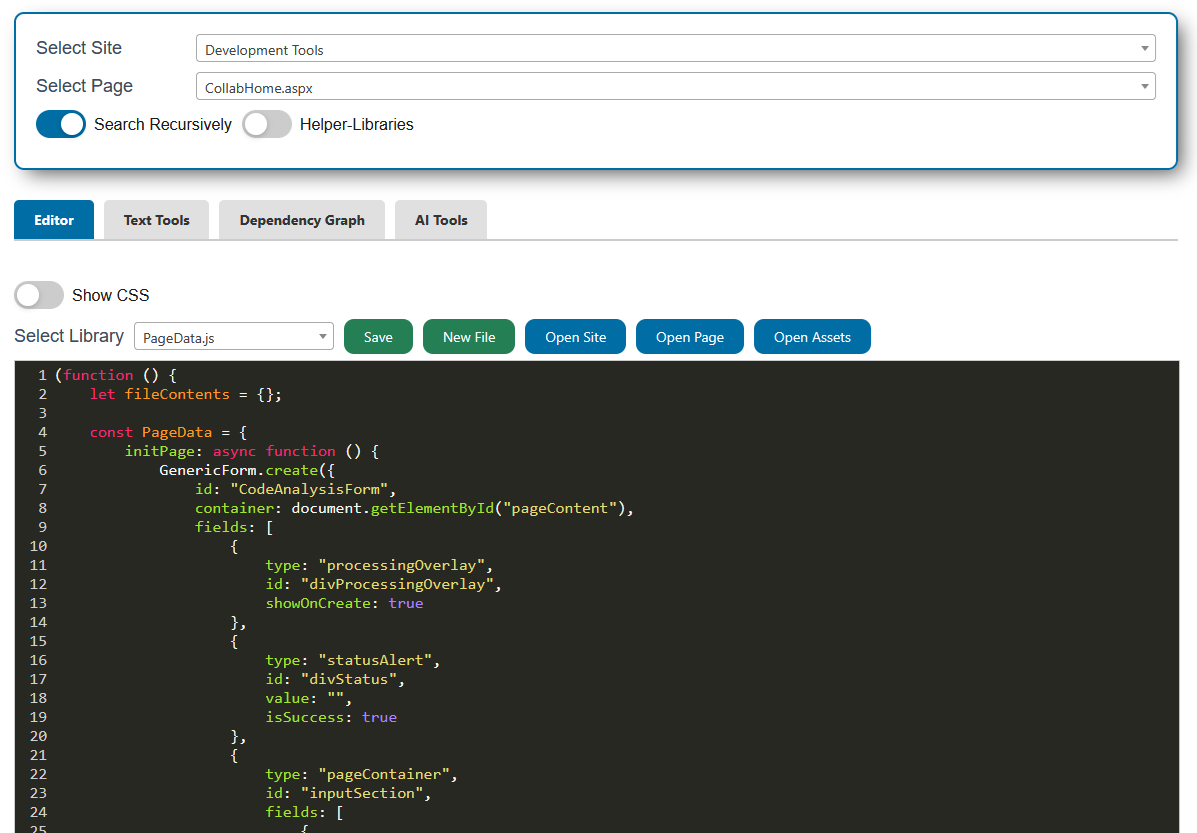1197x833 pixels.
Task: Open the AI Tools tab
Action: point(441,220)
